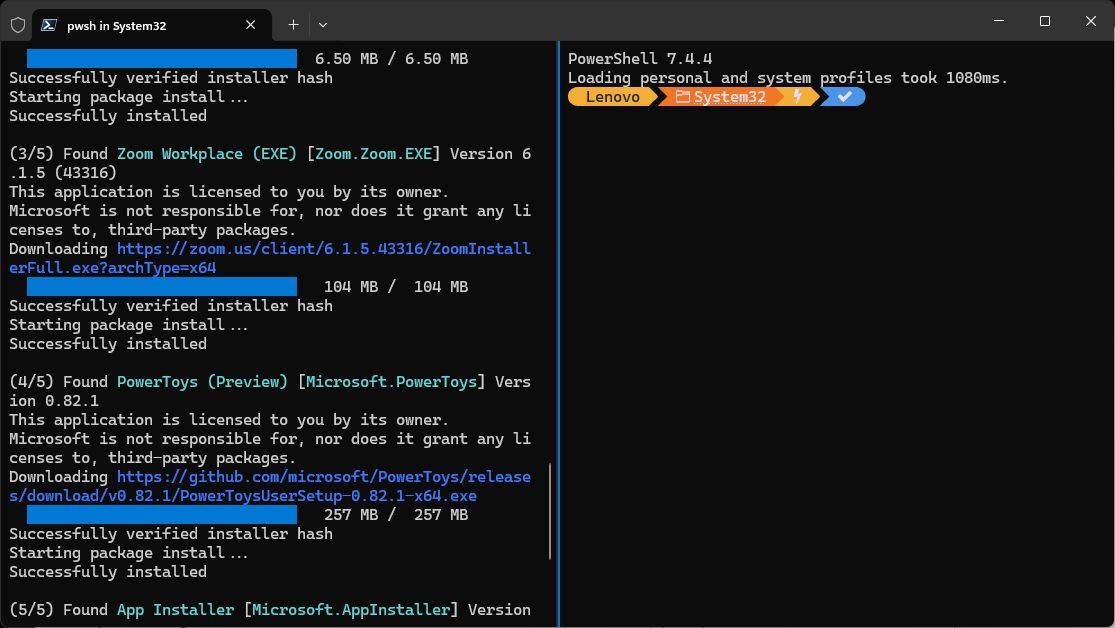Viewport: 1115px width, 628px height.
Task: Click the 'Zoom Workplace (EXE)' package name
Action: pyautogui.click(x=206, y=154)
